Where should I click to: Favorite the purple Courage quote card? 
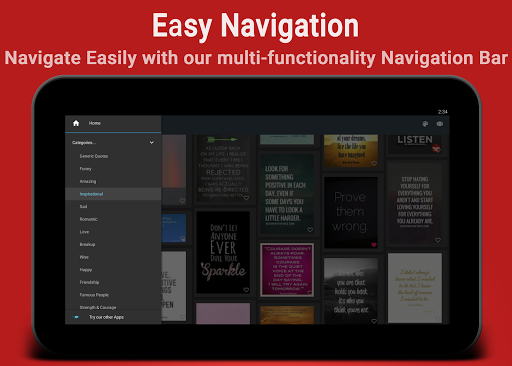coord(310,293)
